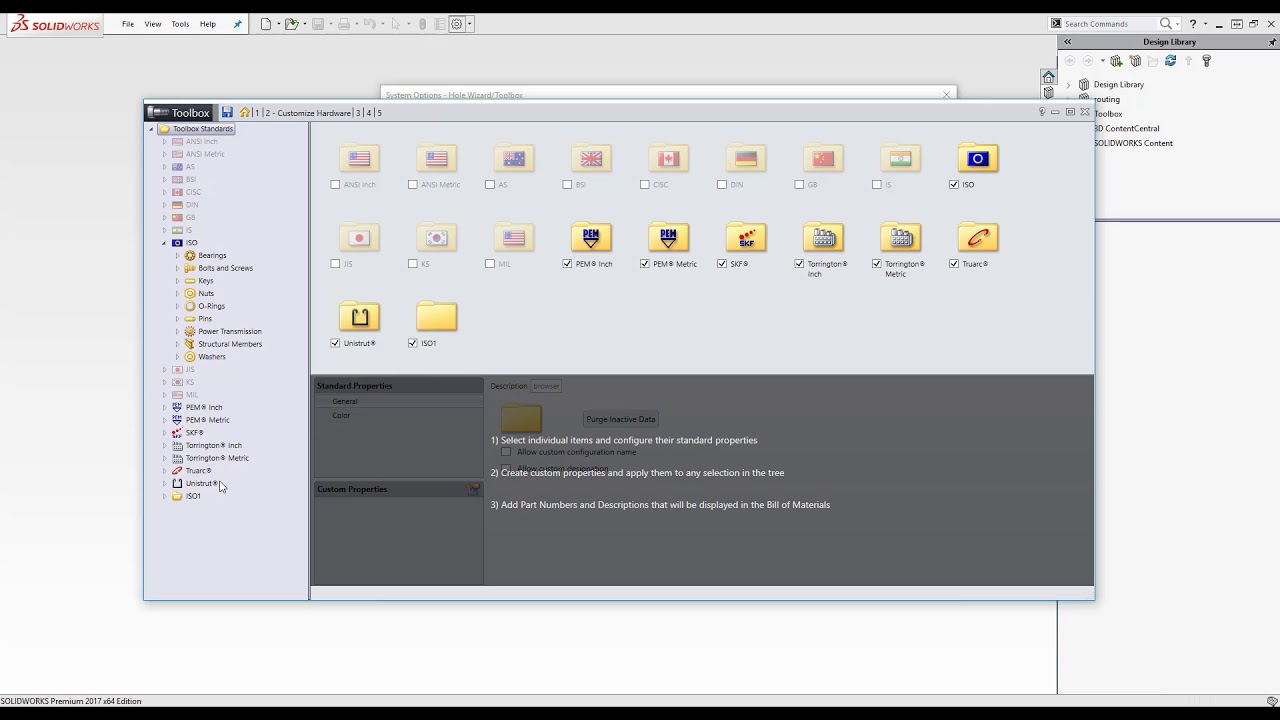Click the Search Commands input field
The height and width of the screenshot is (720, 1280).
[1108, 24]
